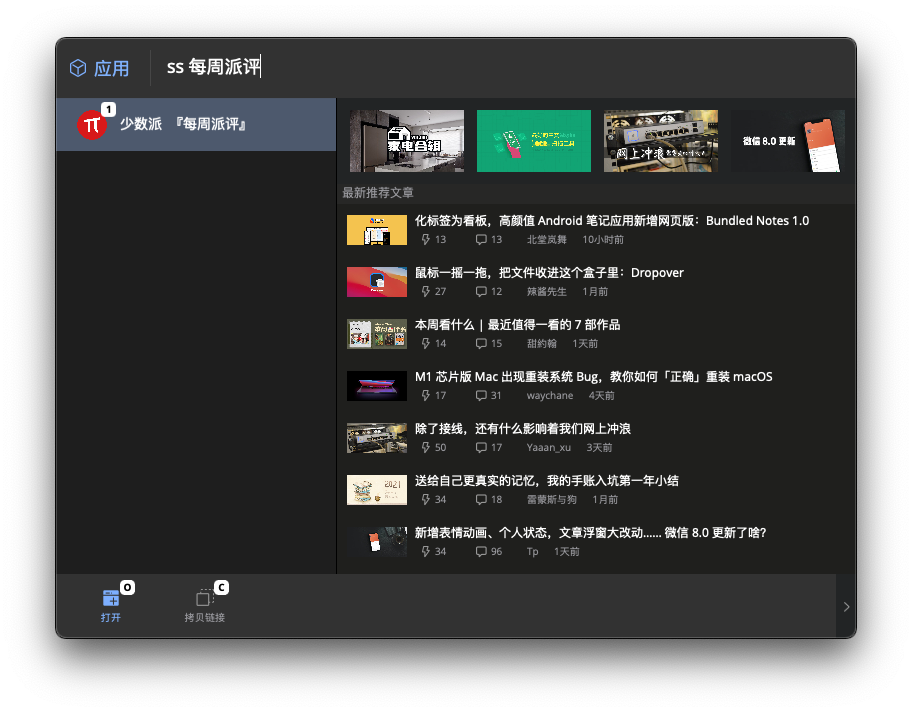Click the comments icon on 手账 article
912x712 pixels.
point(481,499)
